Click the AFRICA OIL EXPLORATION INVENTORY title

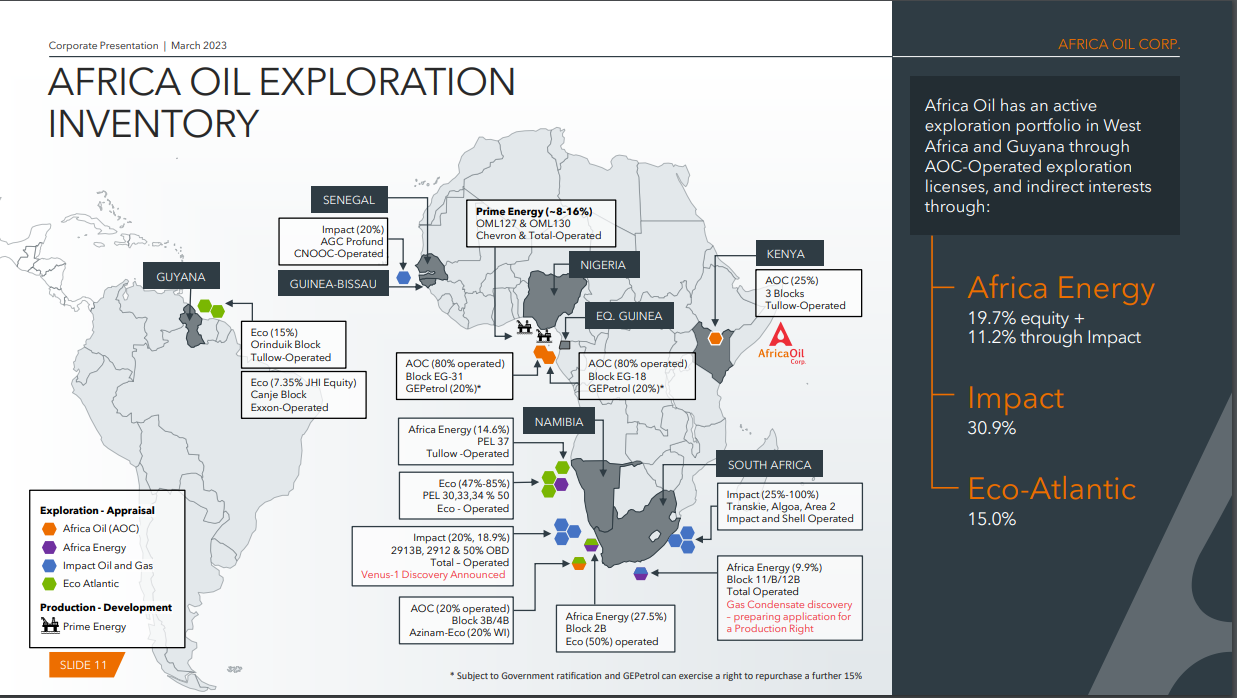pos(282,103)
